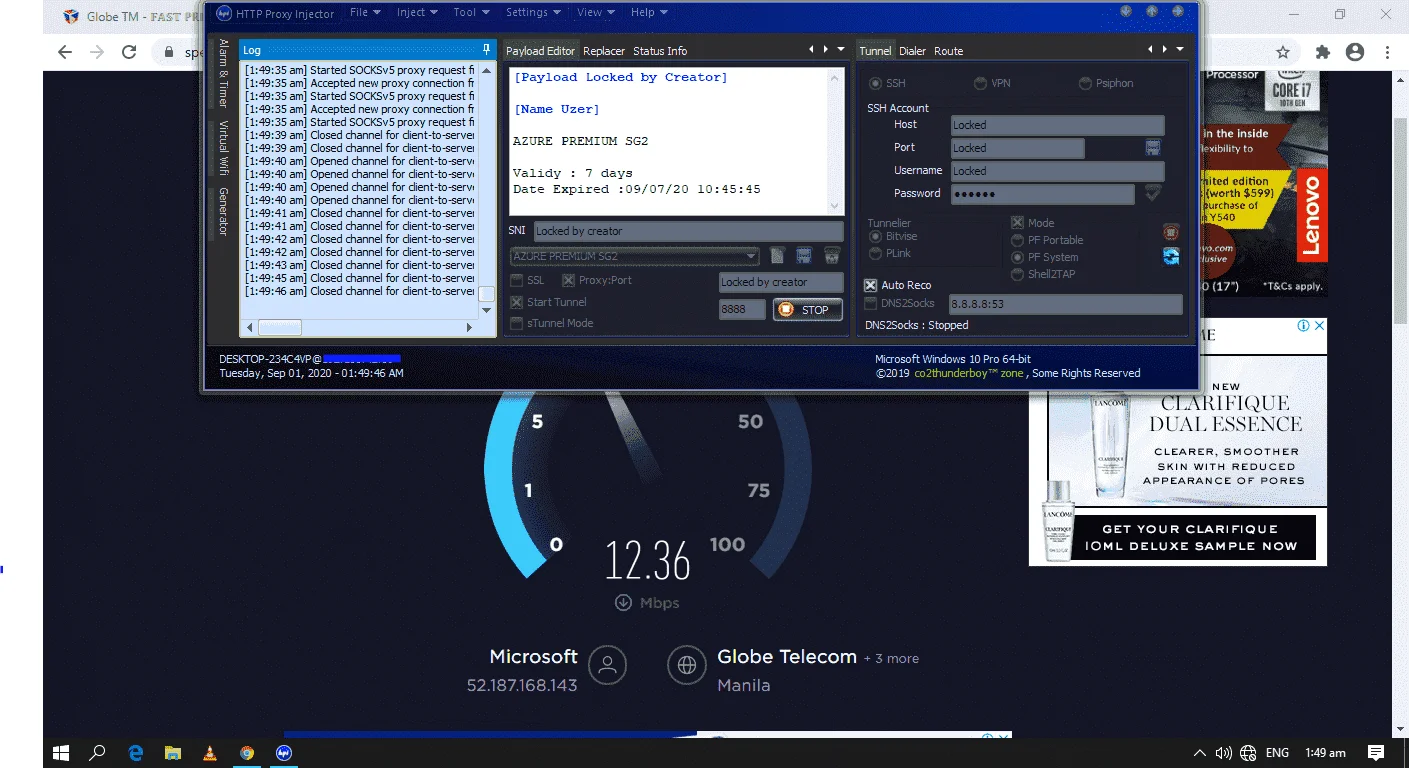Open File Explorer from taskbar
Screen dimensions: 1409x768
tap(173, 753)
